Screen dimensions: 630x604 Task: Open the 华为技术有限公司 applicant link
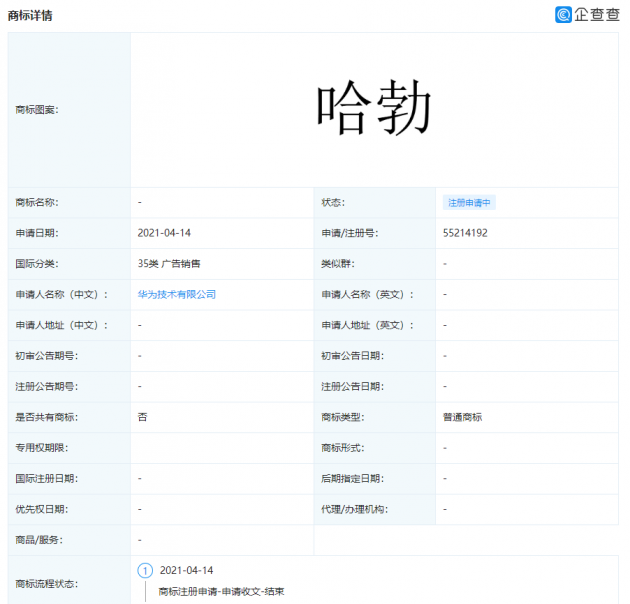tap(177, 295)
